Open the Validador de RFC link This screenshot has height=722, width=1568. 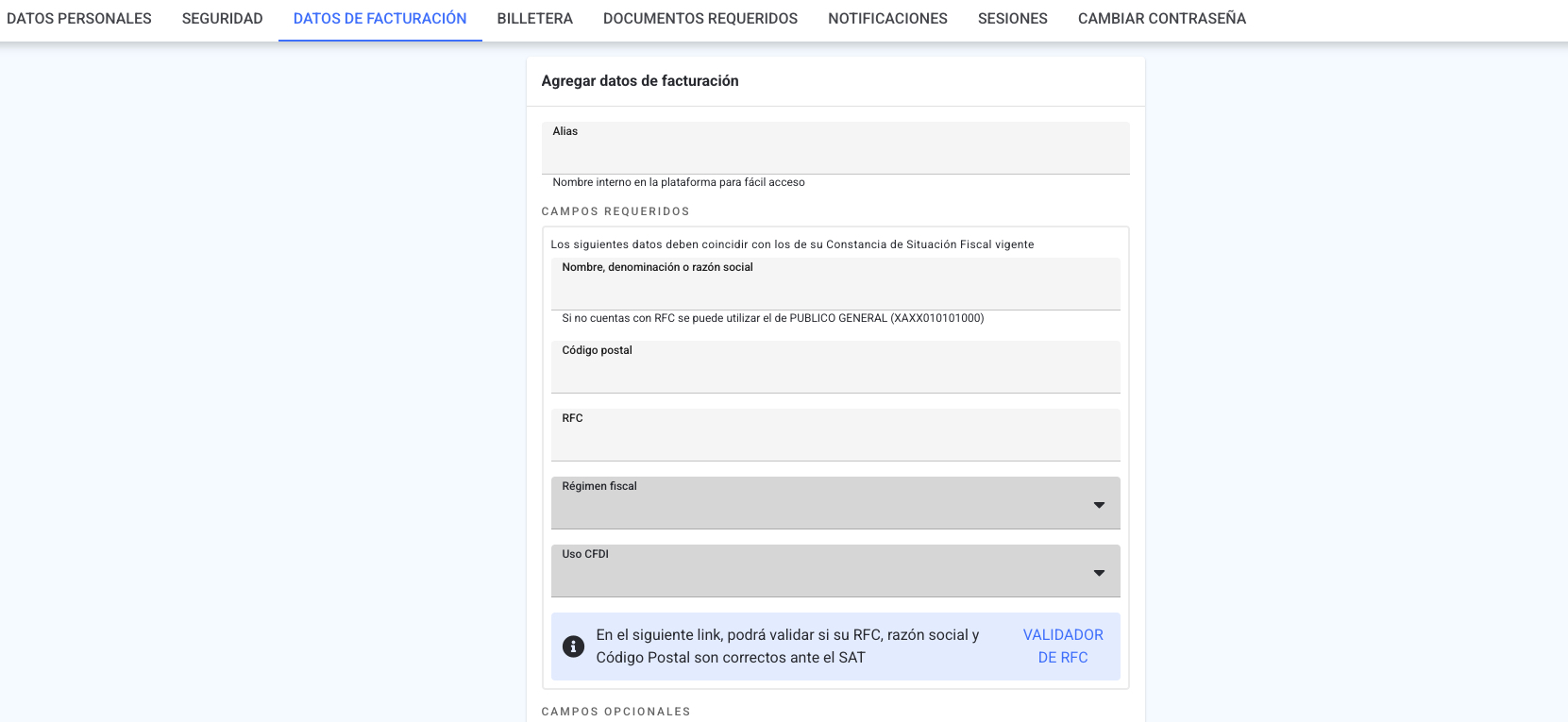pyautogui.click(x=1063, y=646)
